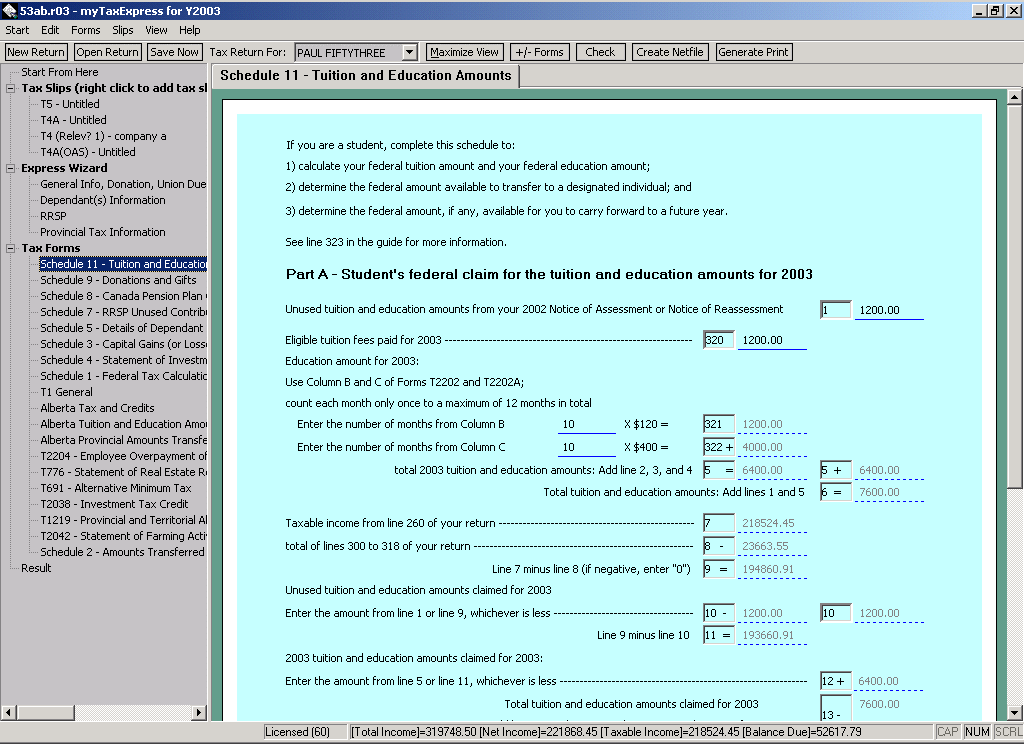Screen dimensions: 1024x744
Task: Click the vertical scrollbar up arrow
Action: coord(1014,98)
